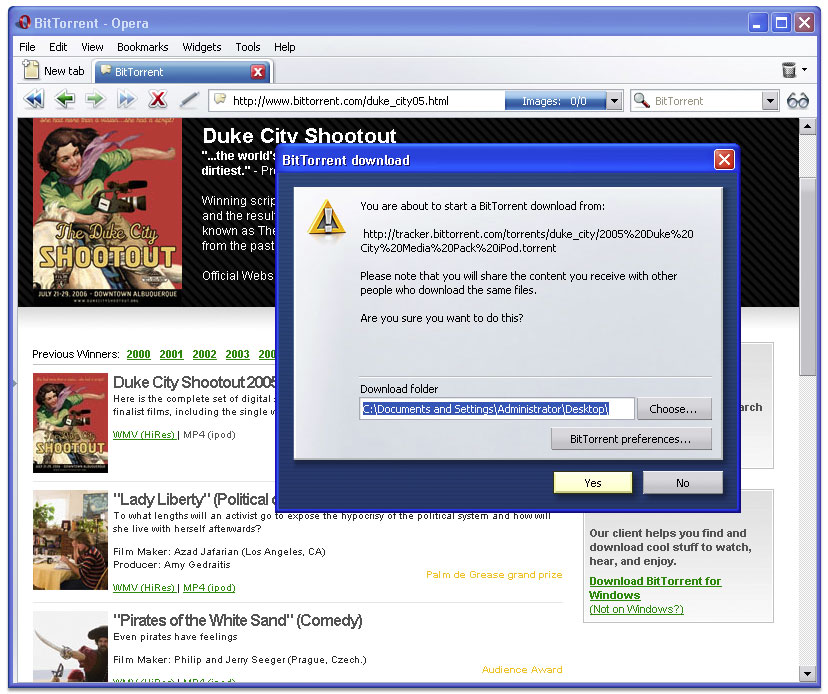This screenshot has width=828, height=694.
Task: Click the address bar page icon
Action: pyautogui.click(x=220, y=100)
